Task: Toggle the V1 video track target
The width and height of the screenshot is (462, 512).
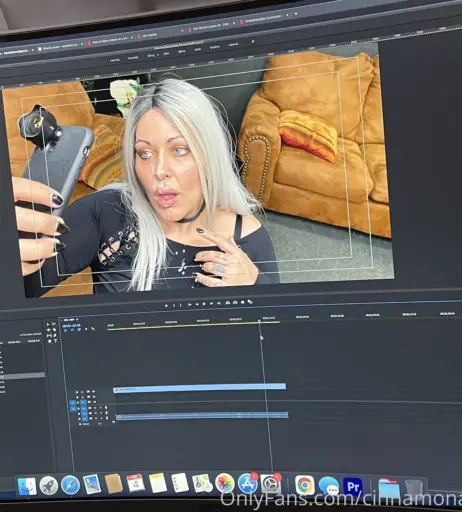Action: click(x=83, y=403)
